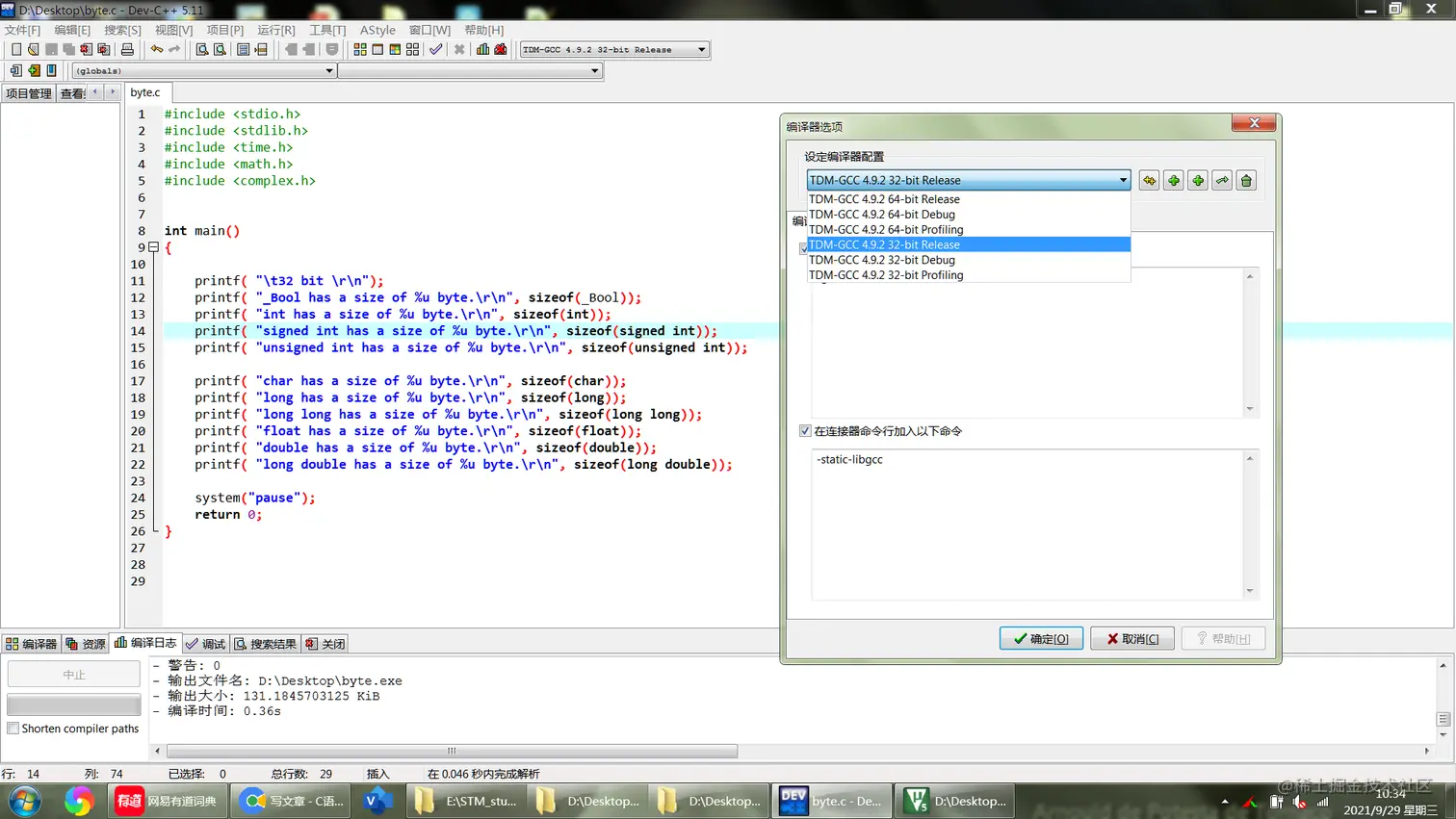Open the (globals) scope dropdown
The image size is (1456, 819).
(204, 70)
